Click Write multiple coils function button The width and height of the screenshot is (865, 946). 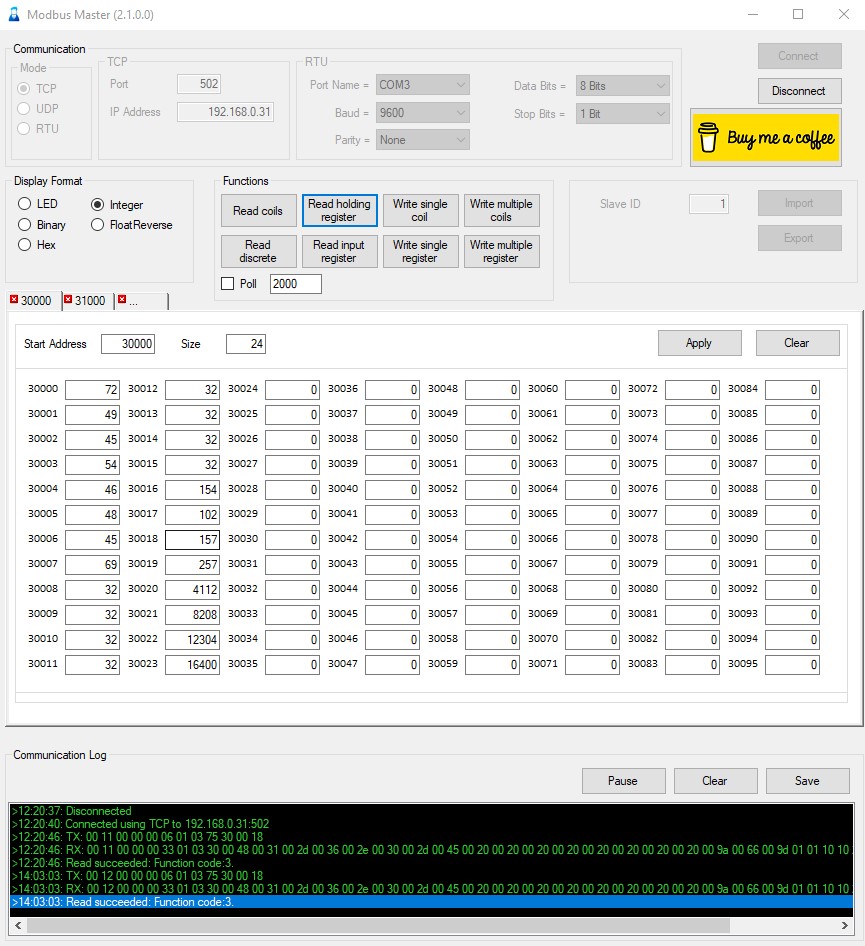(501, 210)
